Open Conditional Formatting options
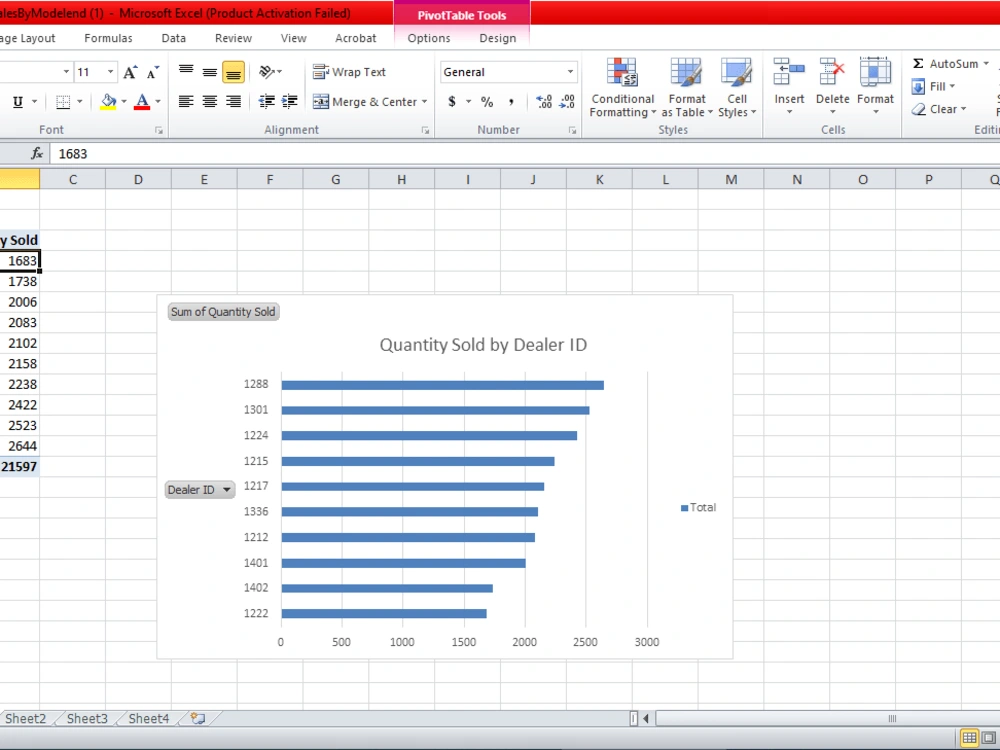This screenshot has width=1000, height=750. pyautogui.click(x=621, y=88)
